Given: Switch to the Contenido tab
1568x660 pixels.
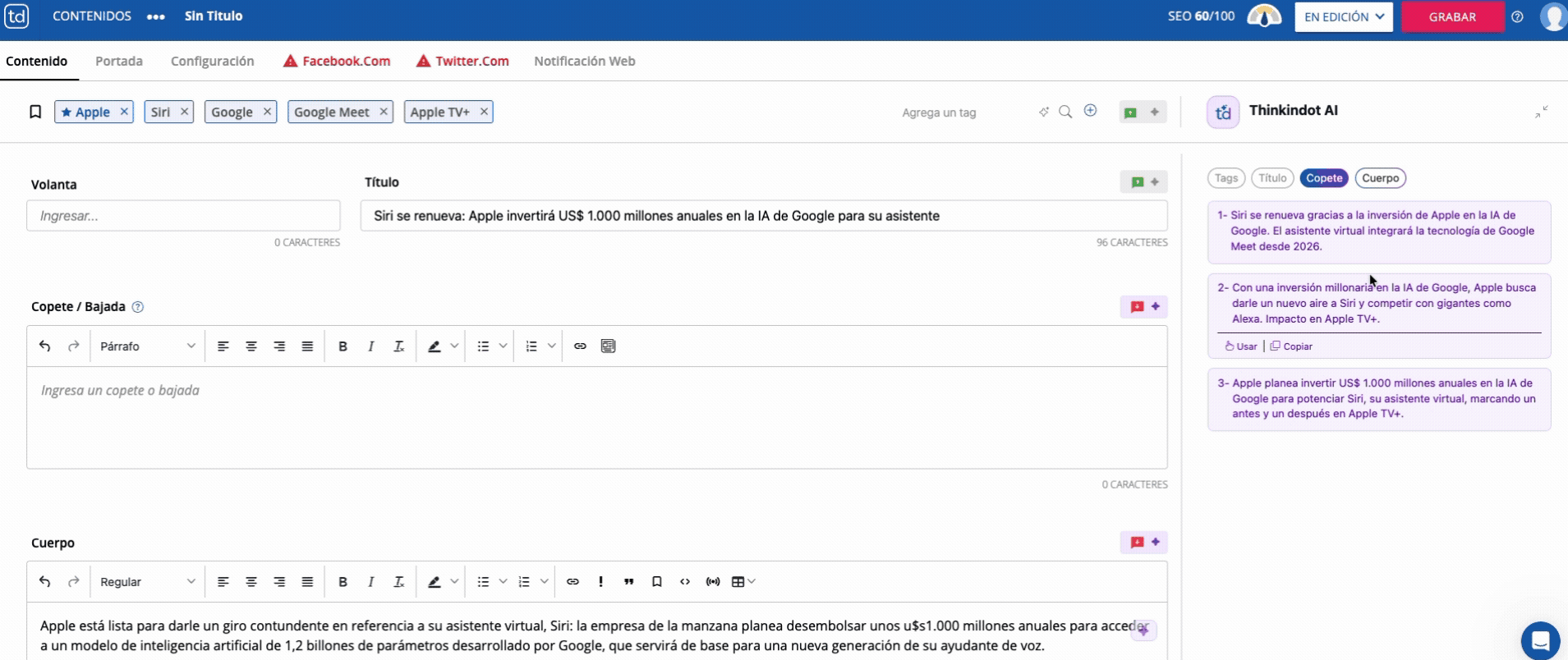Looking at the screenshot, I should (37, 62).
